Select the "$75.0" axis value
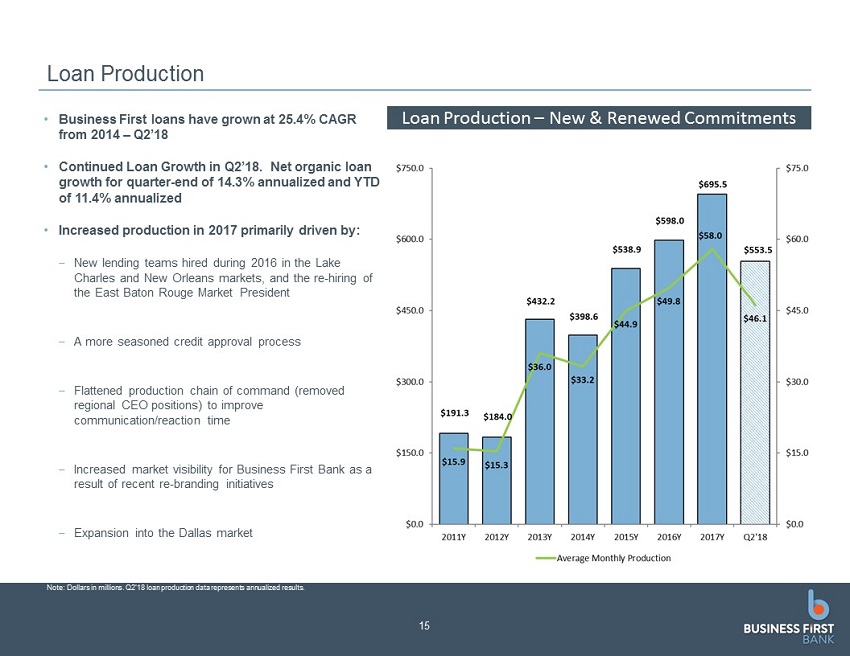 797,168
